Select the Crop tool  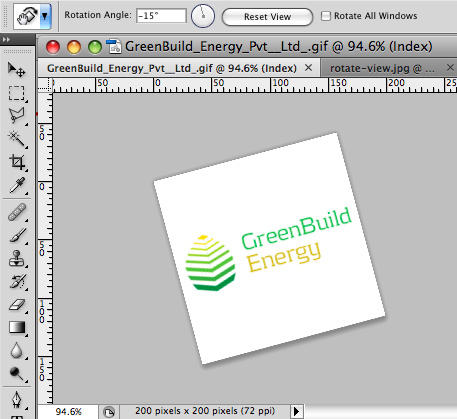pyautogui.click(x=17, y=162)
